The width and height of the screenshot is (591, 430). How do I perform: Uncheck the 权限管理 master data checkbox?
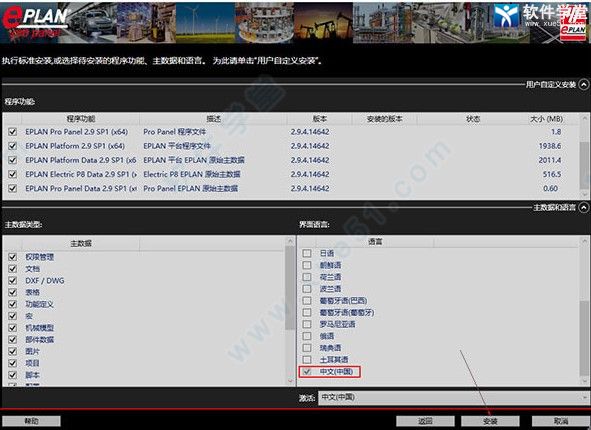(x=12, y=257)
